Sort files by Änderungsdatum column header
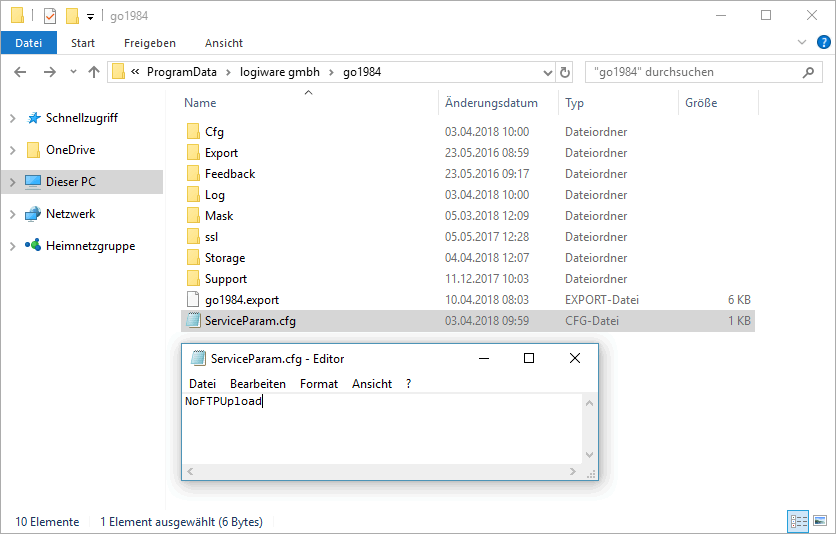 [491, 103]
